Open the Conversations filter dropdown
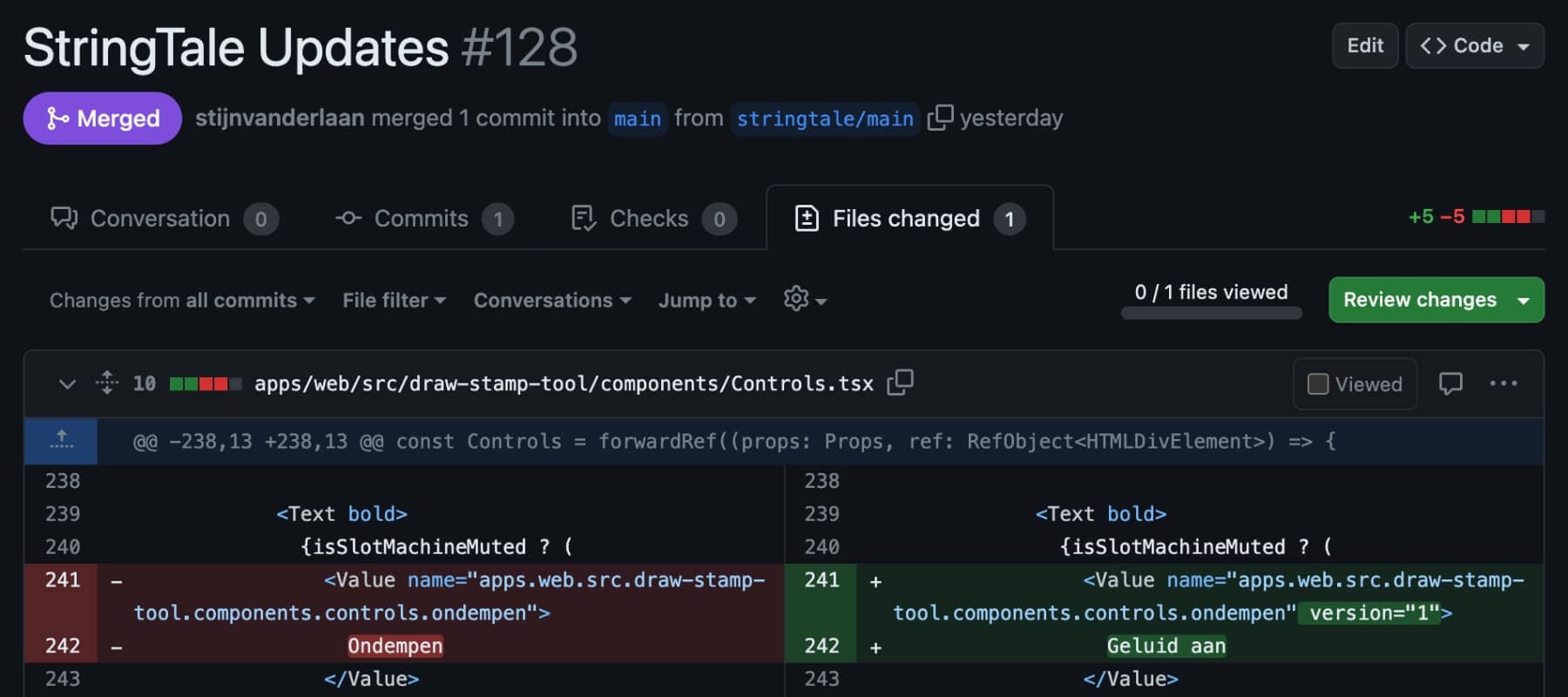 click(x=551, y=301)
